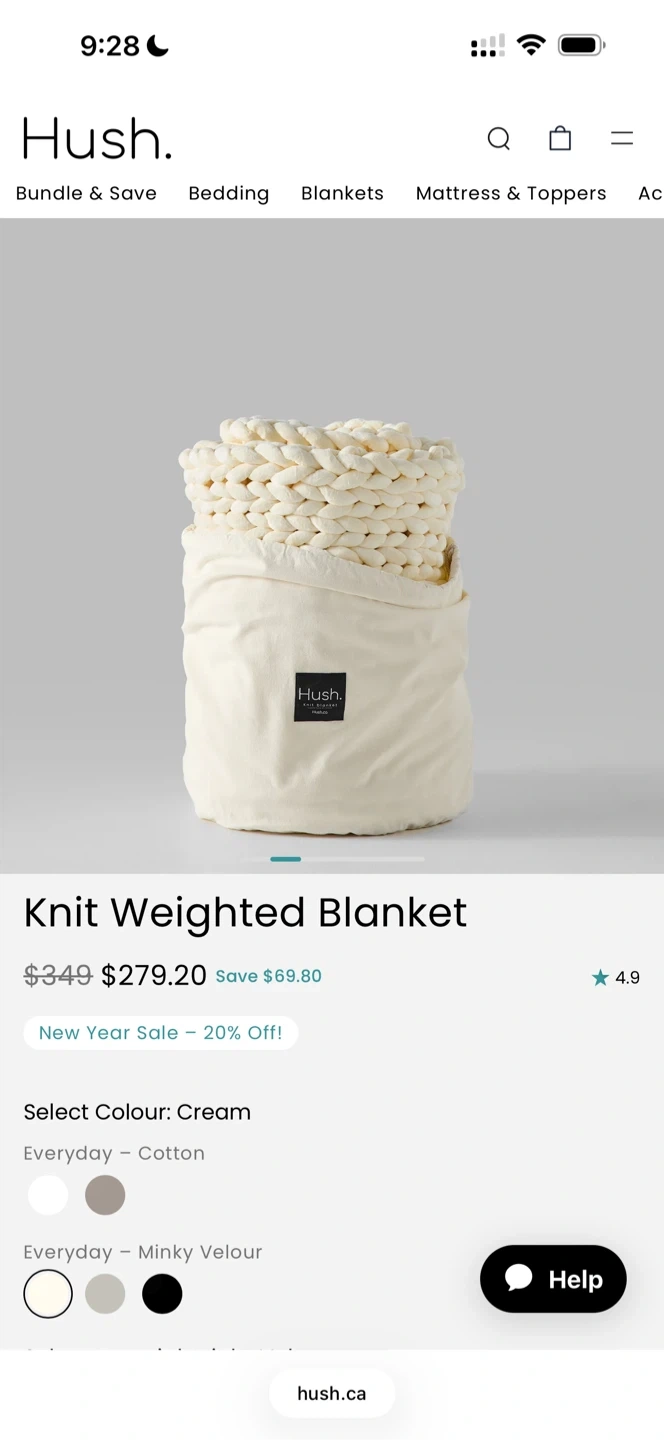Select the black Minky Velour swatch
664x1440 pixels.
click(x=162, y=1294)
